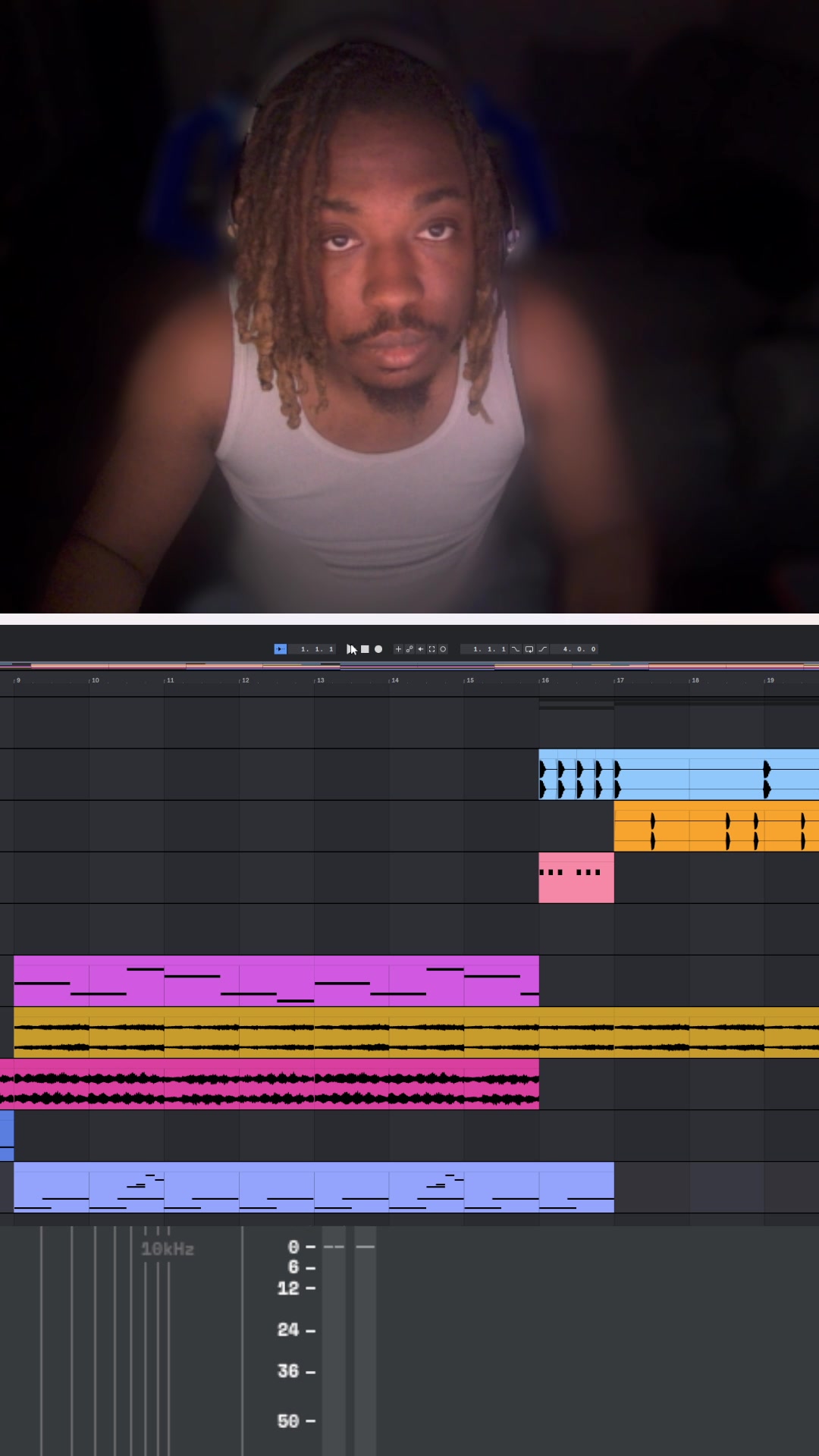Screen dimensions: 819x1456
Task: Click bar 18 marker on the timeline ruler
Action: pos(695,680)
